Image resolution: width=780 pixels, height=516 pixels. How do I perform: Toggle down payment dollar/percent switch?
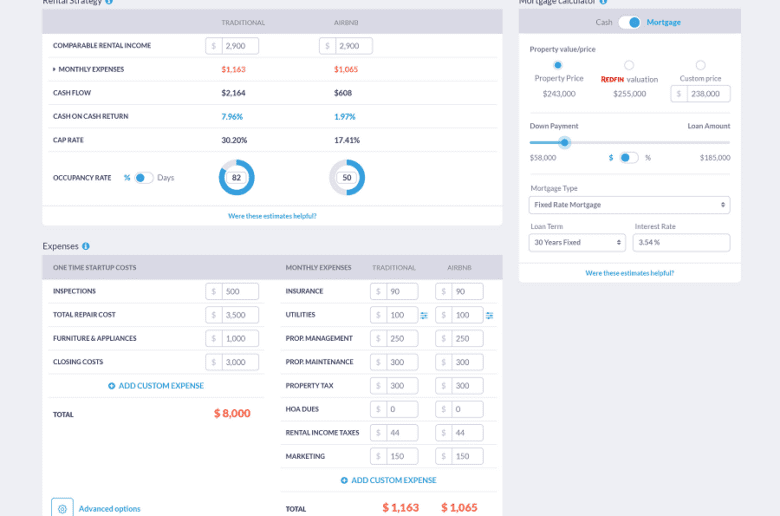click(x=628, y=158)
